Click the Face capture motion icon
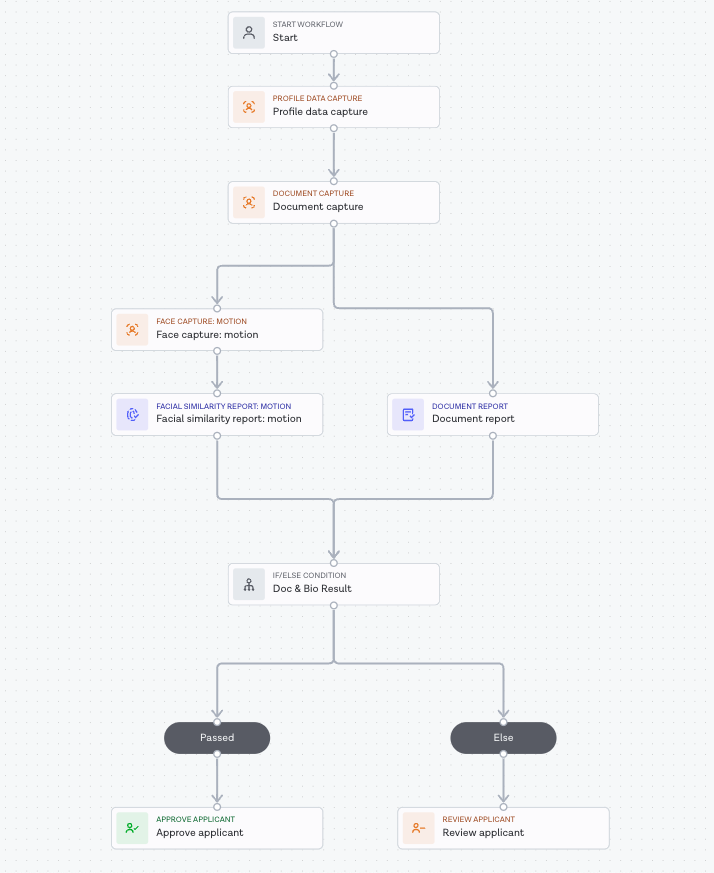This screenshot has height=873, width=714. tap(132, 329)
